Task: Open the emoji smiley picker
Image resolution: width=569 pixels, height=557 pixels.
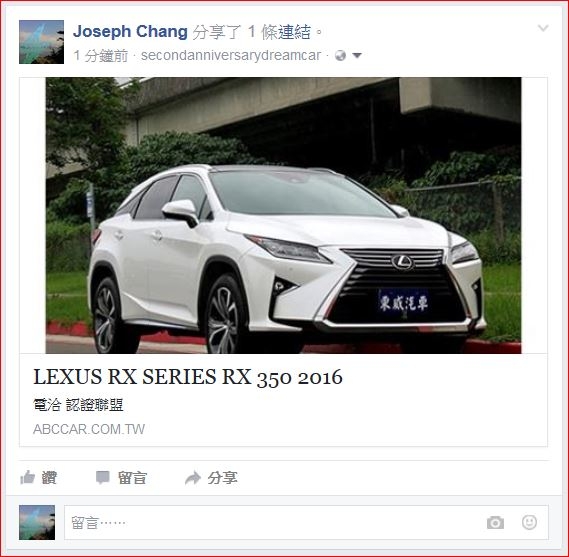Action: 529,522
